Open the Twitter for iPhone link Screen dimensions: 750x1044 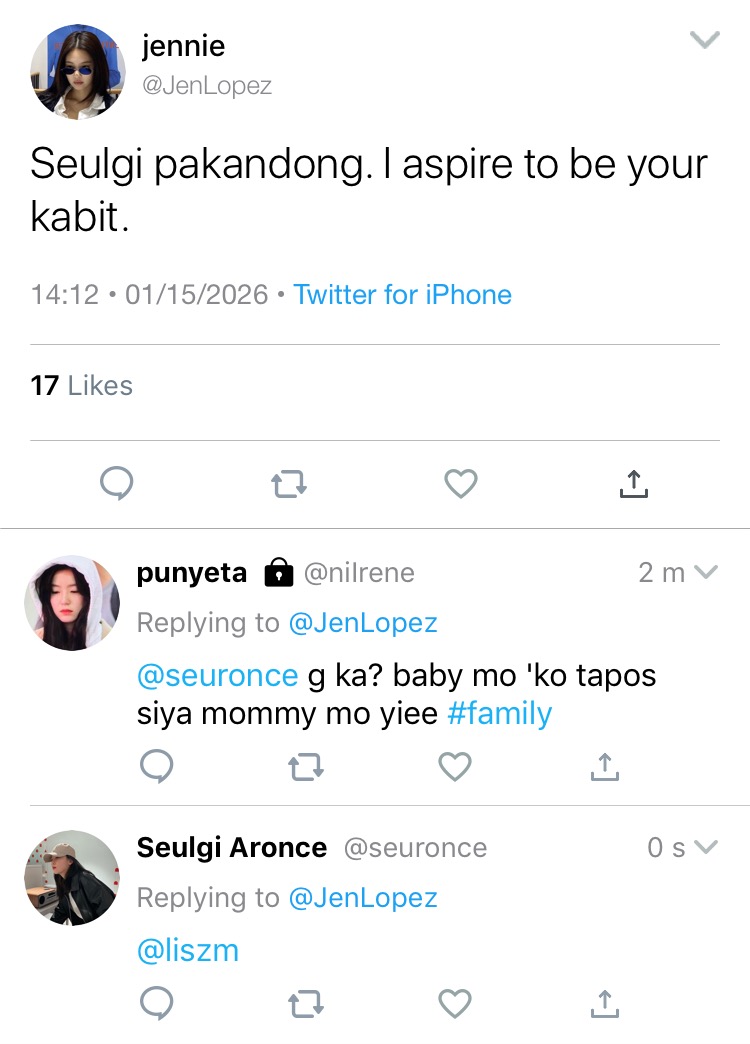pyautogui.click(x=402, y=294)
